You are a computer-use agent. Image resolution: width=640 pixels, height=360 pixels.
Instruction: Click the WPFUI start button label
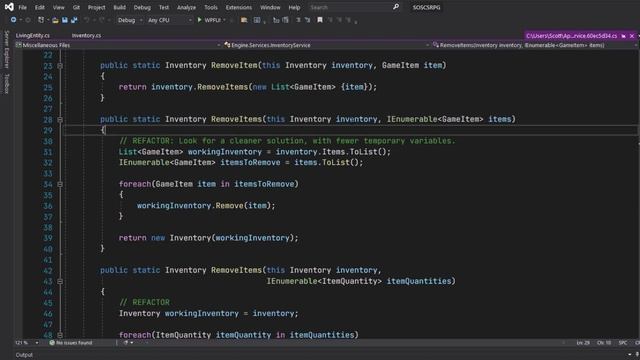(212, 20)
